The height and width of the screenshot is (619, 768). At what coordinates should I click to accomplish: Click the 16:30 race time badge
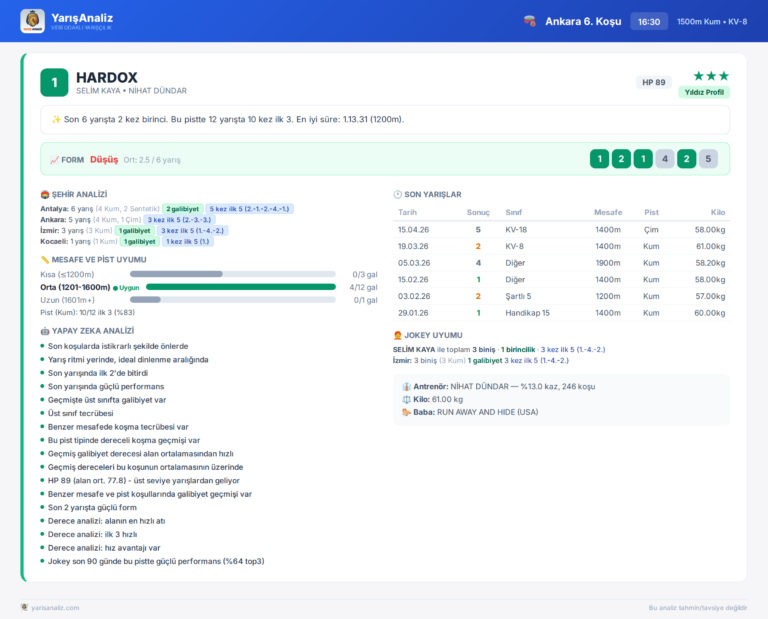[x=648, y=22]
